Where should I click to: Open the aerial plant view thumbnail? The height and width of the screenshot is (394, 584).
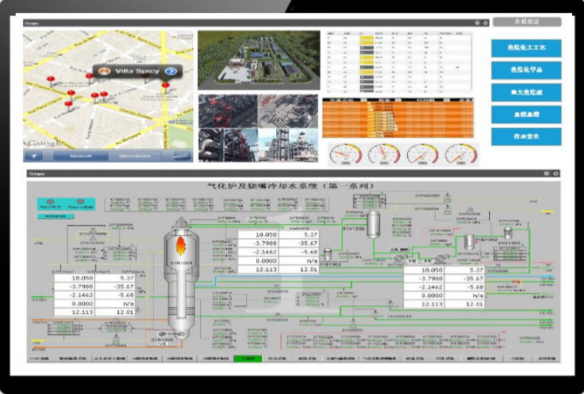[x=259, y=60]
